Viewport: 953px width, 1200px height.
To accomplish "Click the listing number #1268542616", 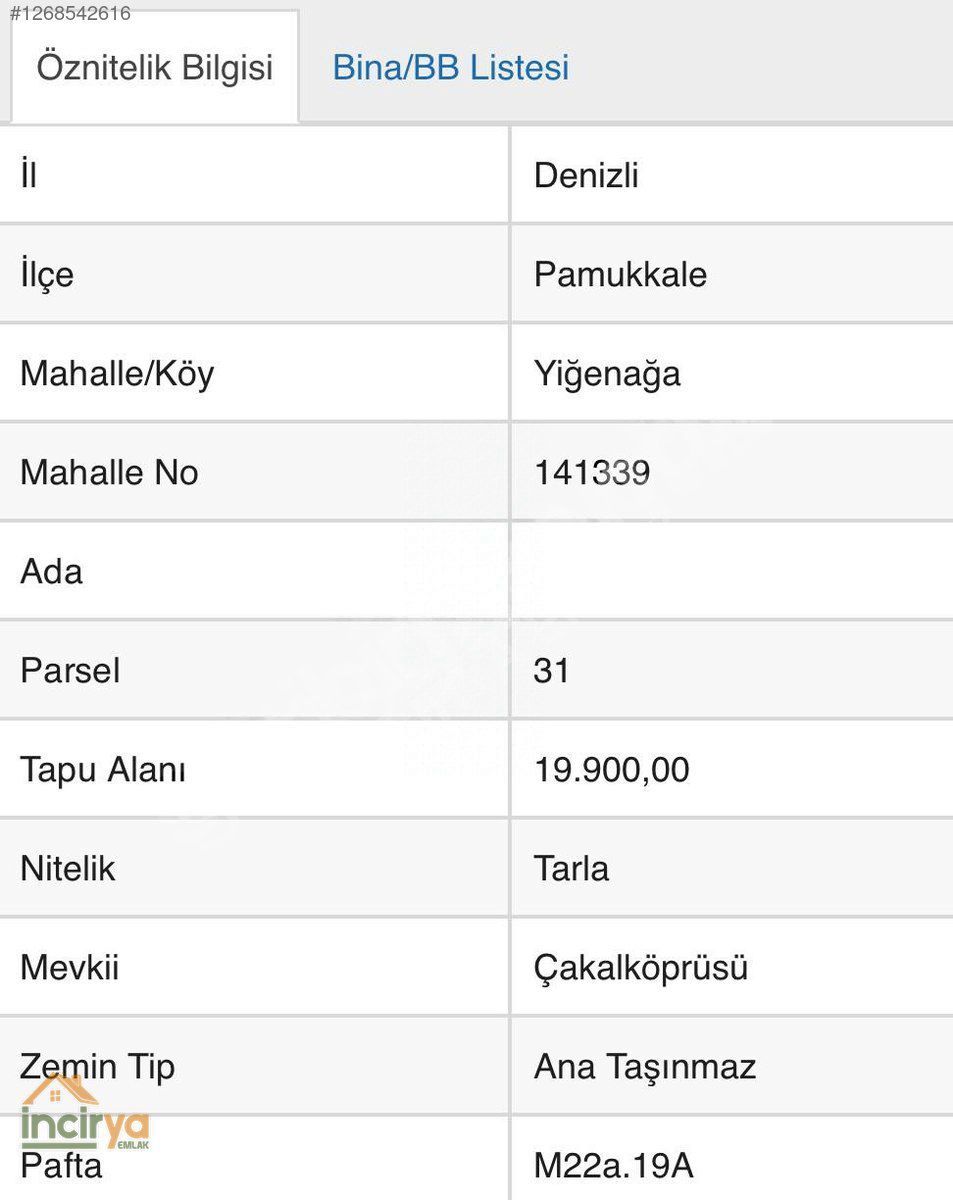I will [x=70, y=13].
